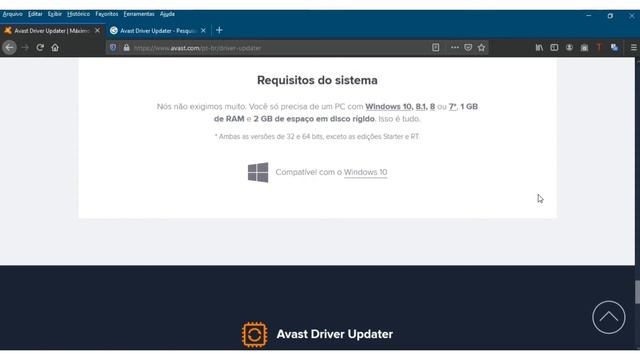Show the sidebars panel
640x360 pixels.
click(554, 48)
